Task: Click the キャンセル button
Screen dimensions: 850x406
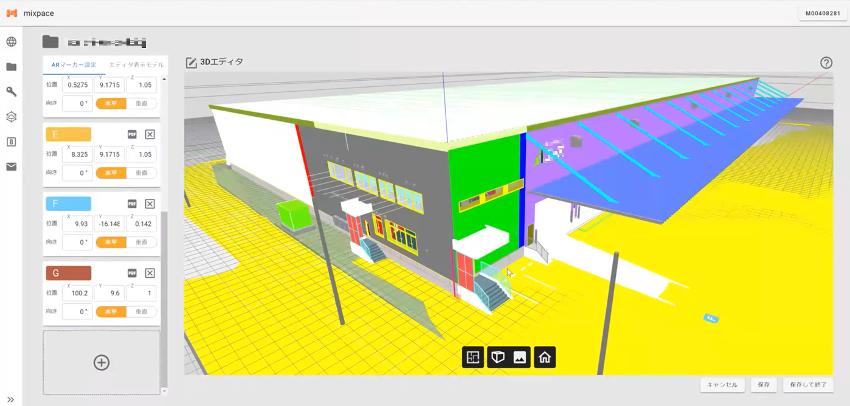Action: coord(722,384)
